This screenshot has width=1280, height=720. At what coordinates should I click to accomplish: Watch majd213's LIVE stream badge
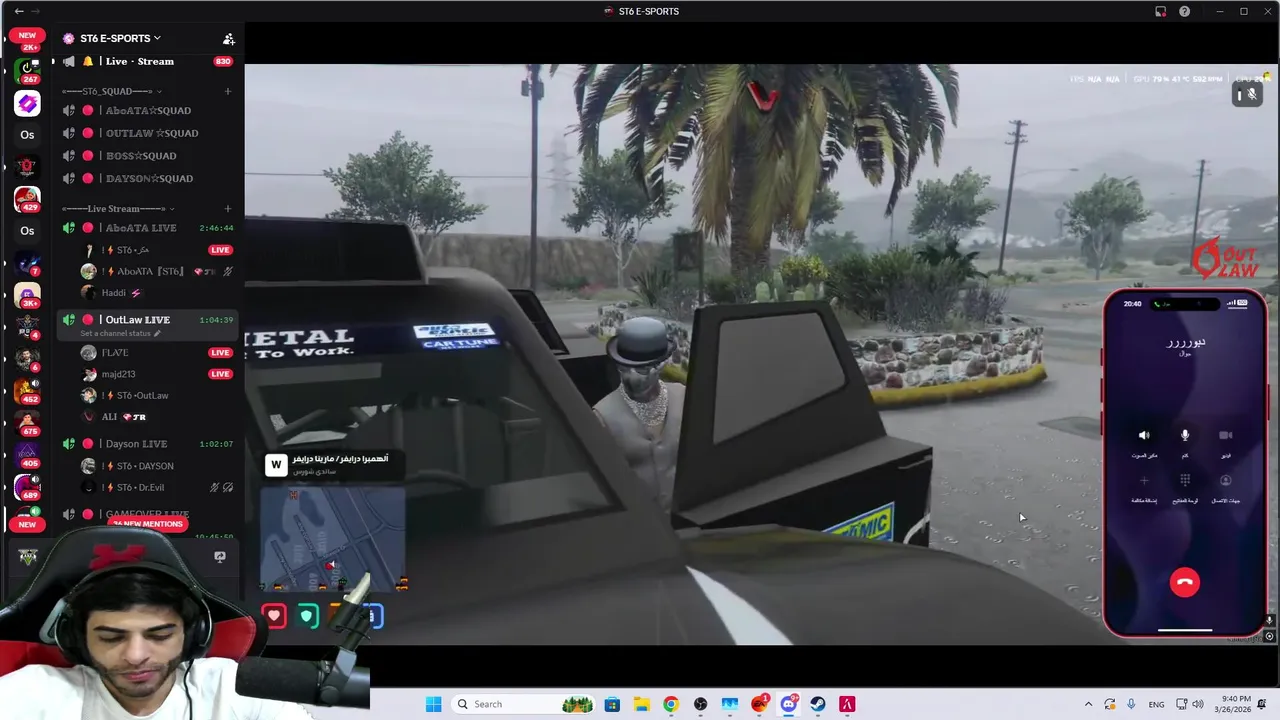pyautogui.click(x=220, y=374)
